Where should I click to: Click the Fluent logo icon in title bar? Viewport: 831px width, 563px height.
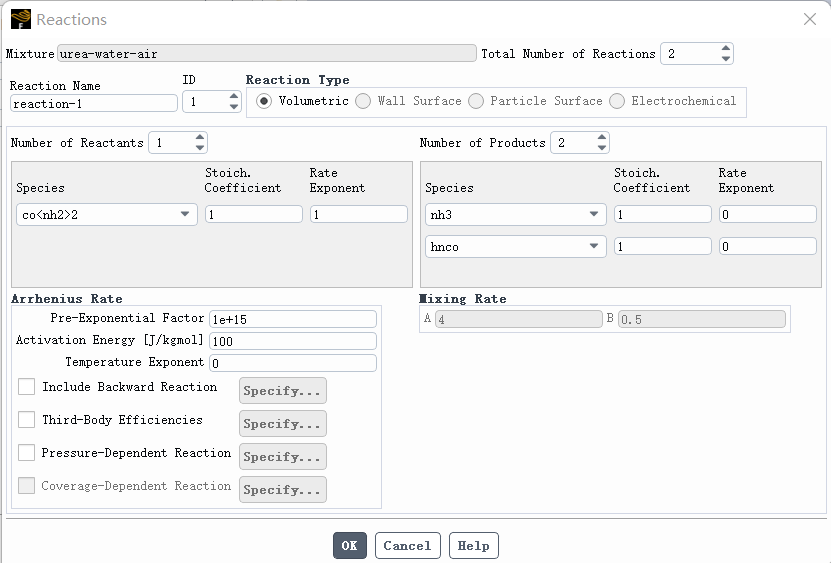coord(20,19)
